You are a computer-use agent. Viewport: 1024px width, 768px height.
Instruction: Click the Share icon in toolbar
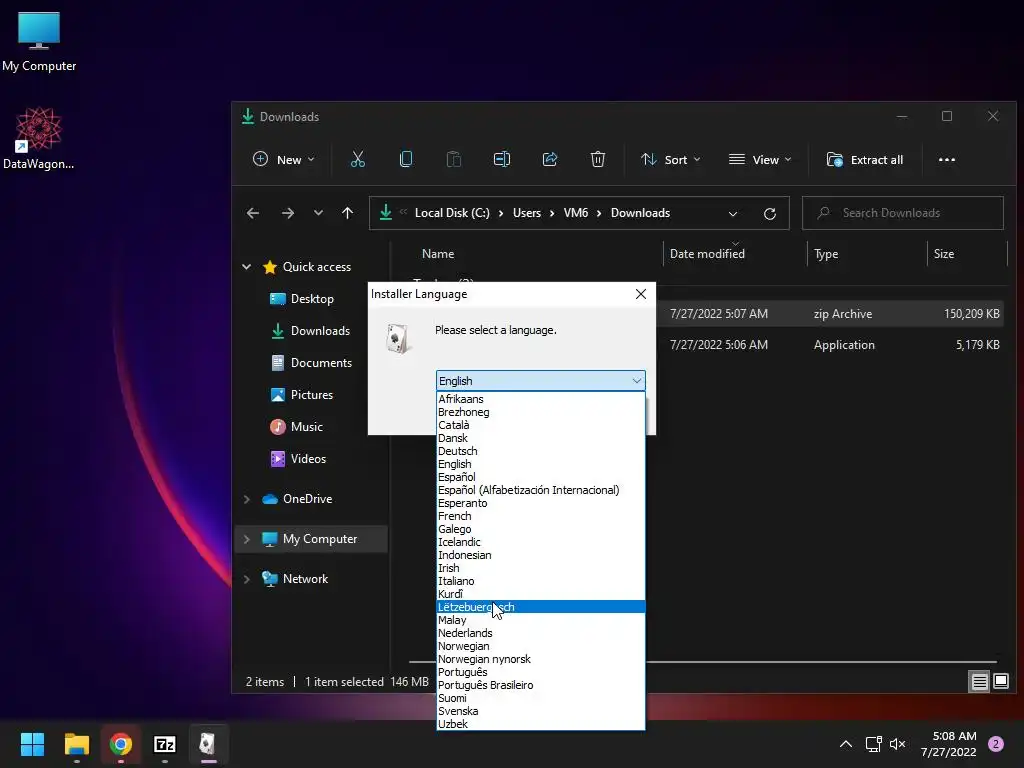[550, 159]
